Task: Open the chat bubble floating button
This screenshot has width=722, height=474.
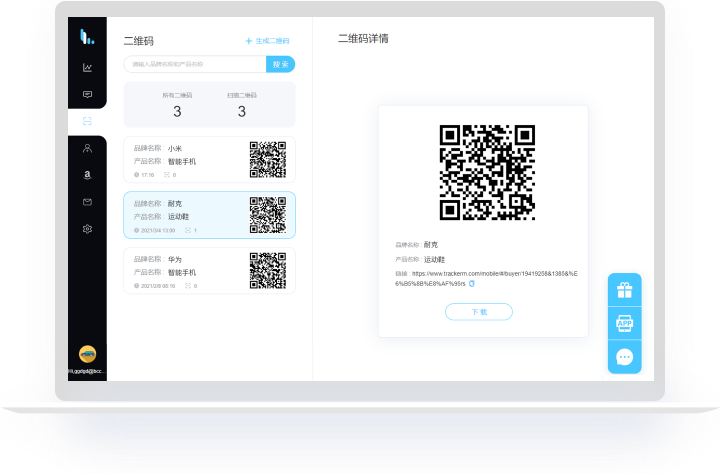Action: click(x=625, y=357)
